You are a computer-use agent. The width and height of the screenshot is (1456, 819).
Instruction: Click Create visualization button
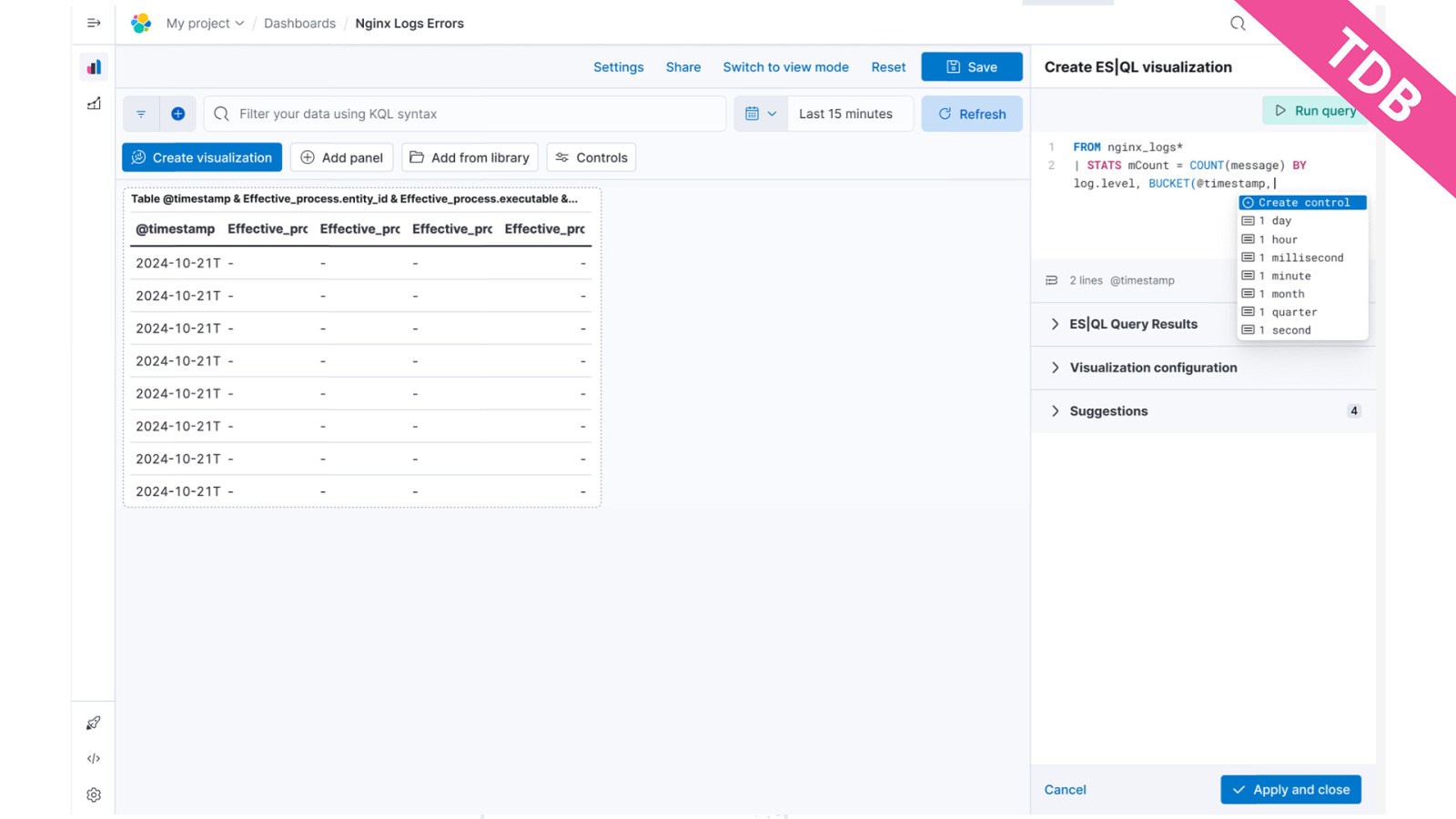pyautogui.click(x=202, y=157)
